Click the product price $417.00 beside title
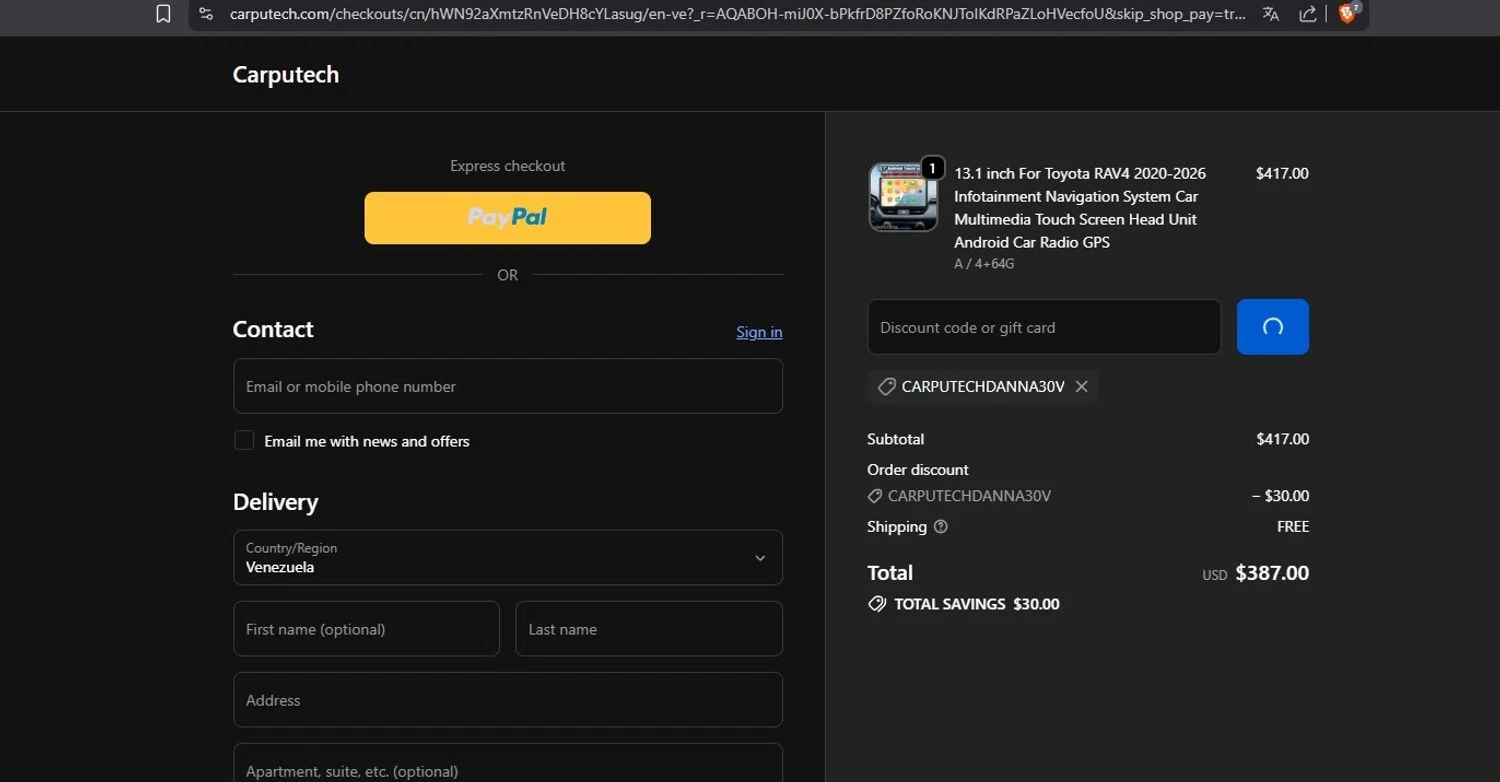Image resolution: width=1500 pixels, height=782 pixels. click(x=1282, y=173)
